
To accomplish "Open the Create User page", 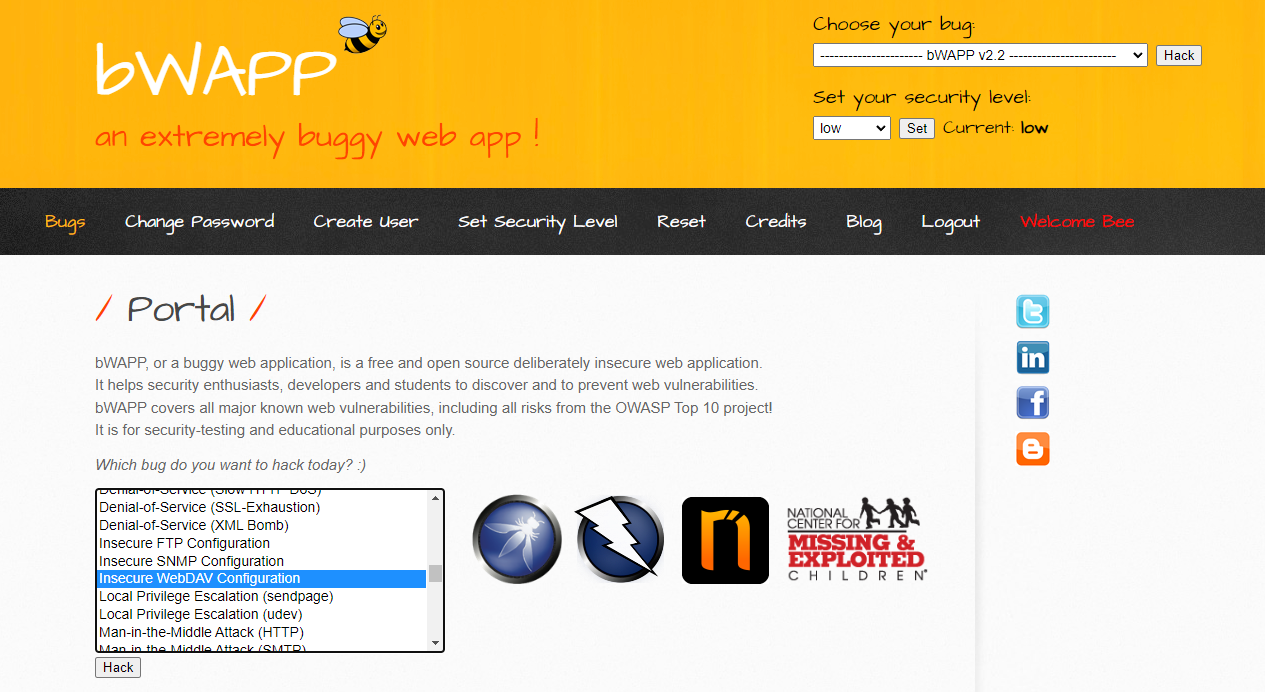I will point(366,222).
